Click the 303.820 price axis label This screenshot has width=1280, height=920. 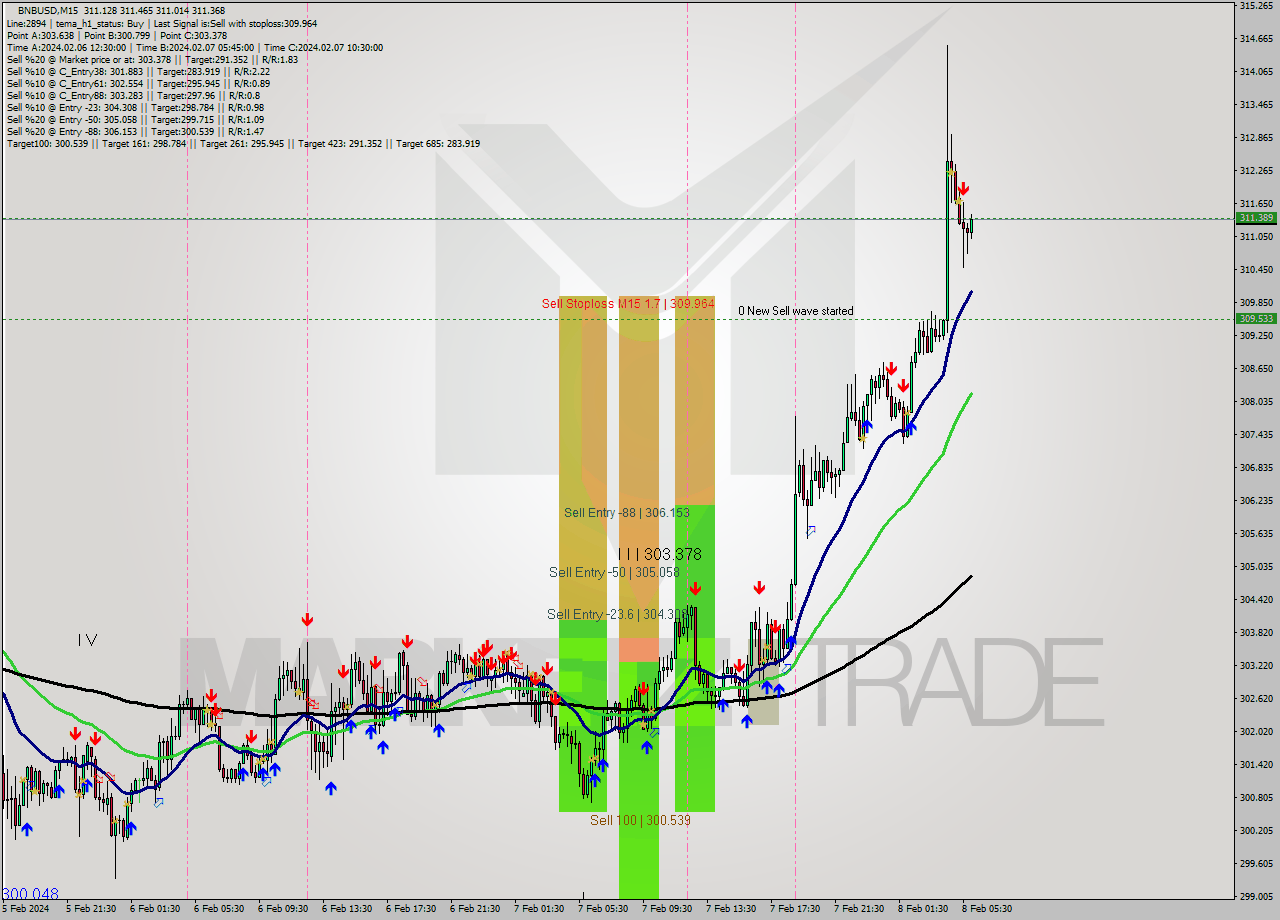[1256, 633]
